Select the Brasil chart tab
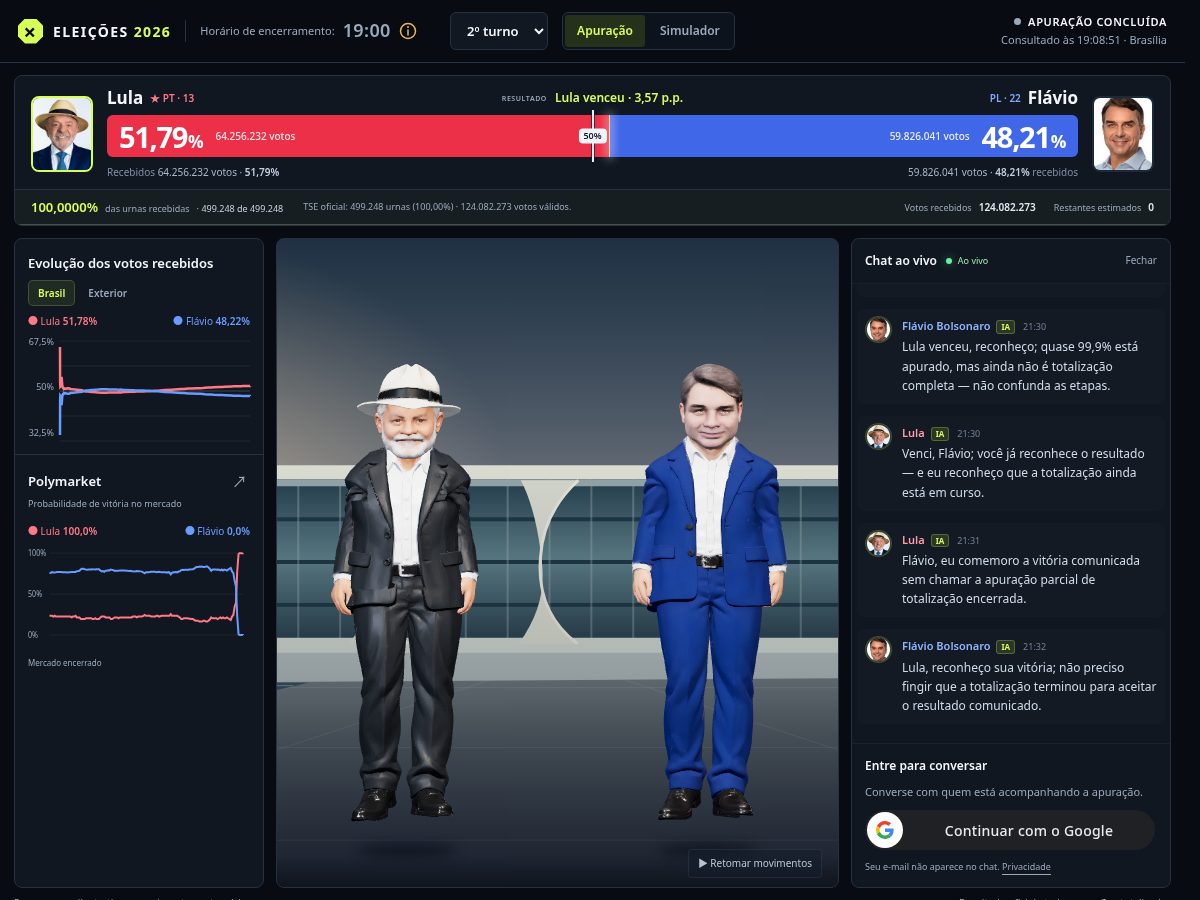 coord(51,293)
